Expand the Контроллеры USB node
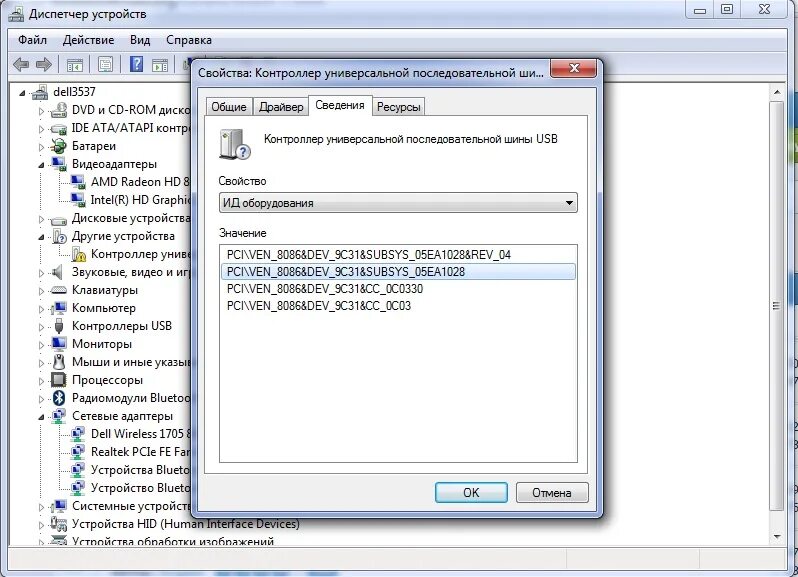The image size is (798, 577). pyautogui.click(x=41, y=327)
